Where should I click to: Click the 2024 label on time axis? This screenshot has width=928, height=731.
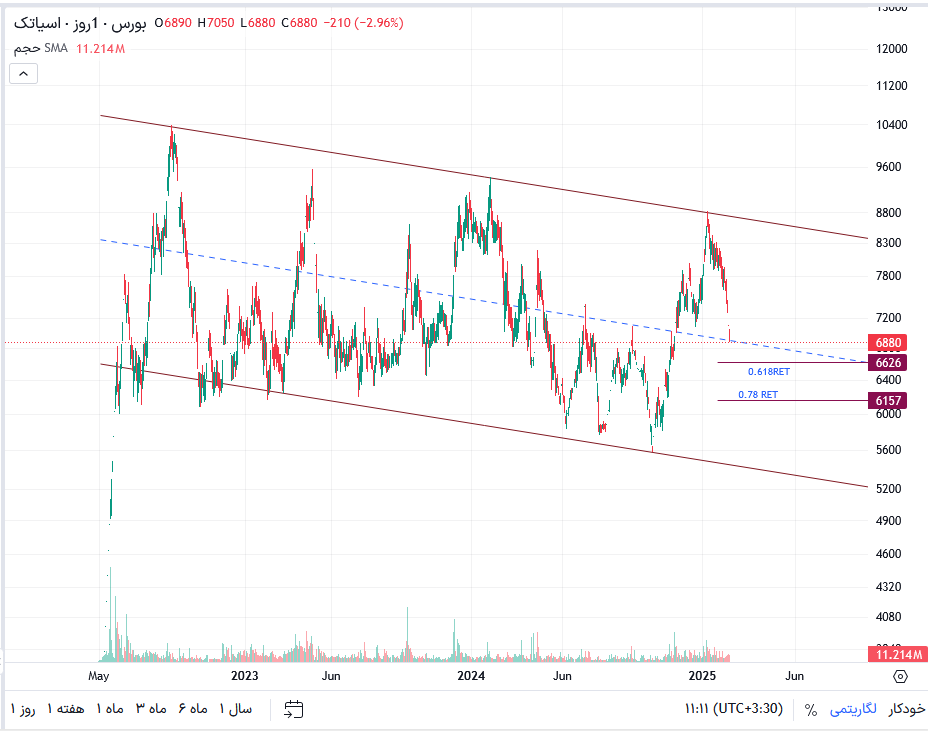(471, 676)
